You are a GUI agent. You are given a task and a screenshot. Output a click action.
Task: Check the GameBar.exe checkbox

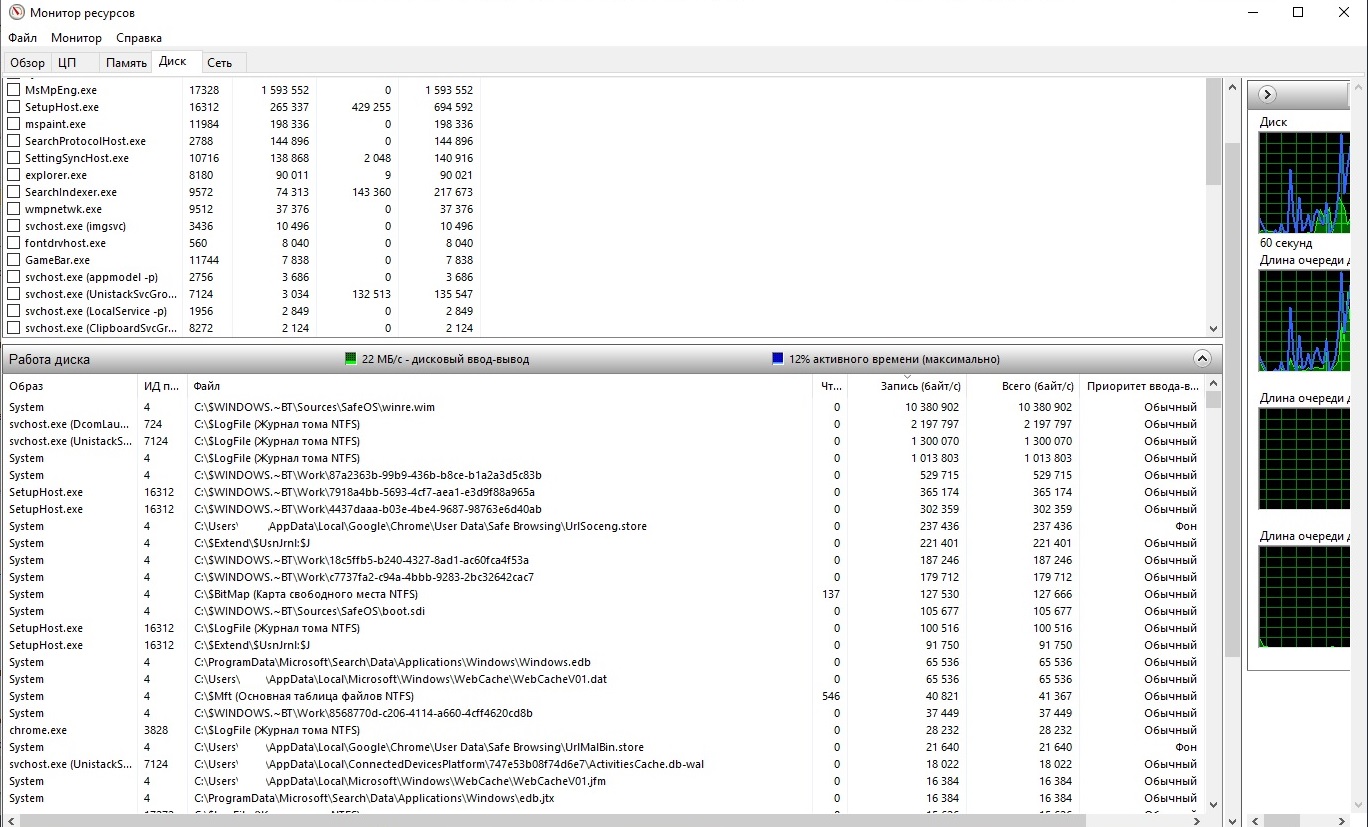click(x=14, y=260)
